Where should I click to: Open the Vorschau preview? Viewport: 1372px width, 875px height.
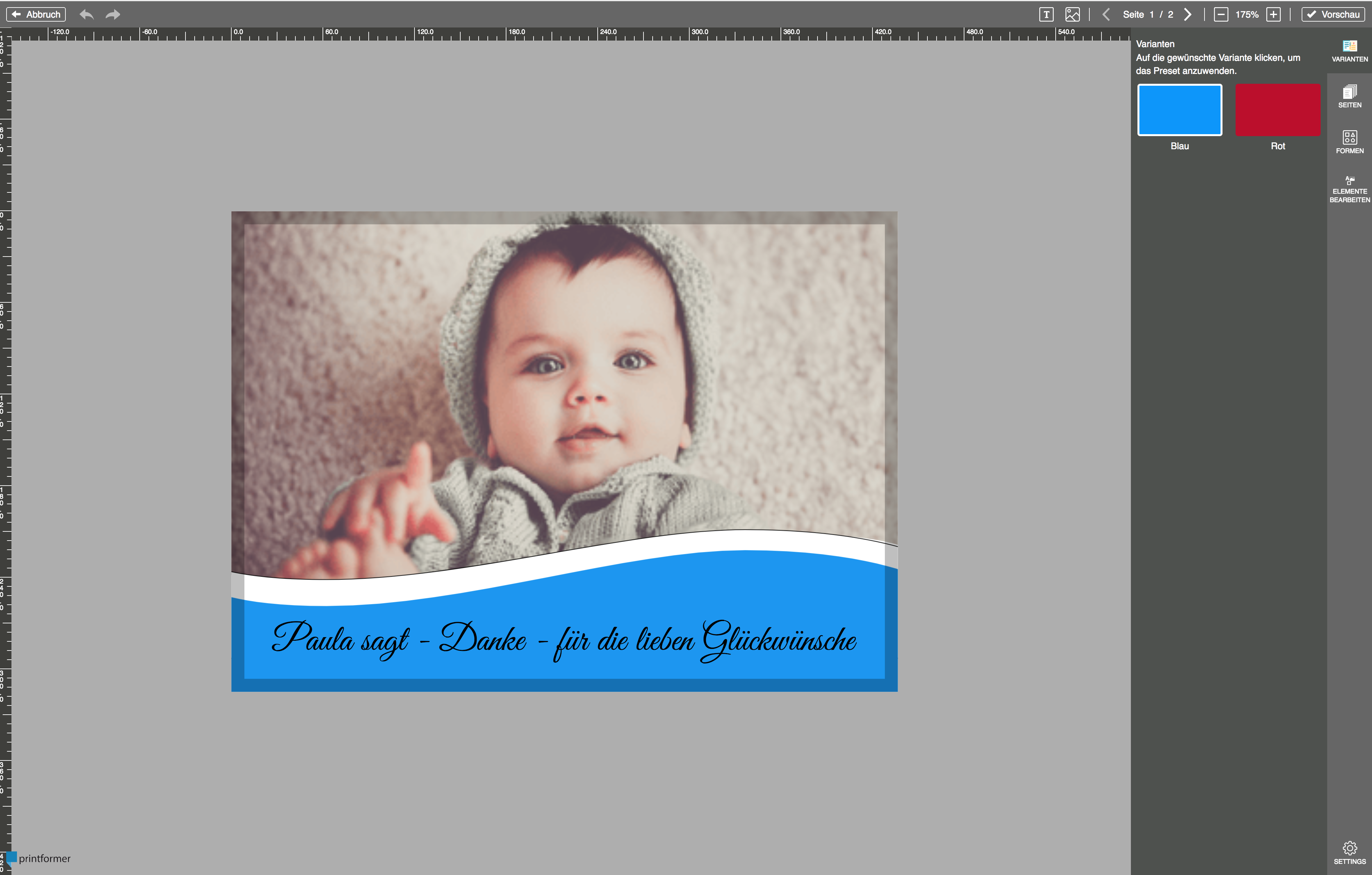1333,14
